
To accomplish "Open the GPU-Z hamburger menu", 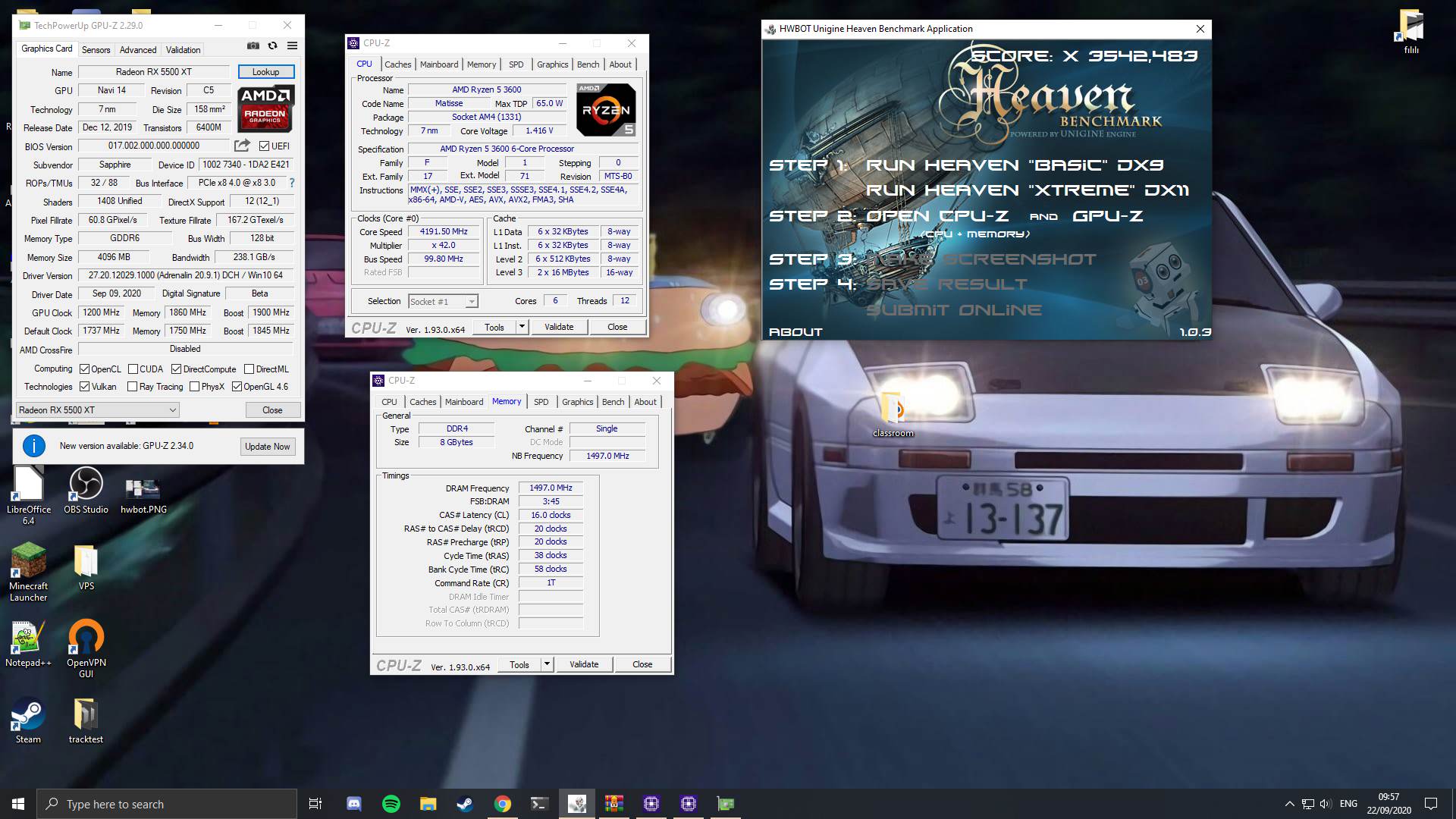I will click(x=292, y=46).
